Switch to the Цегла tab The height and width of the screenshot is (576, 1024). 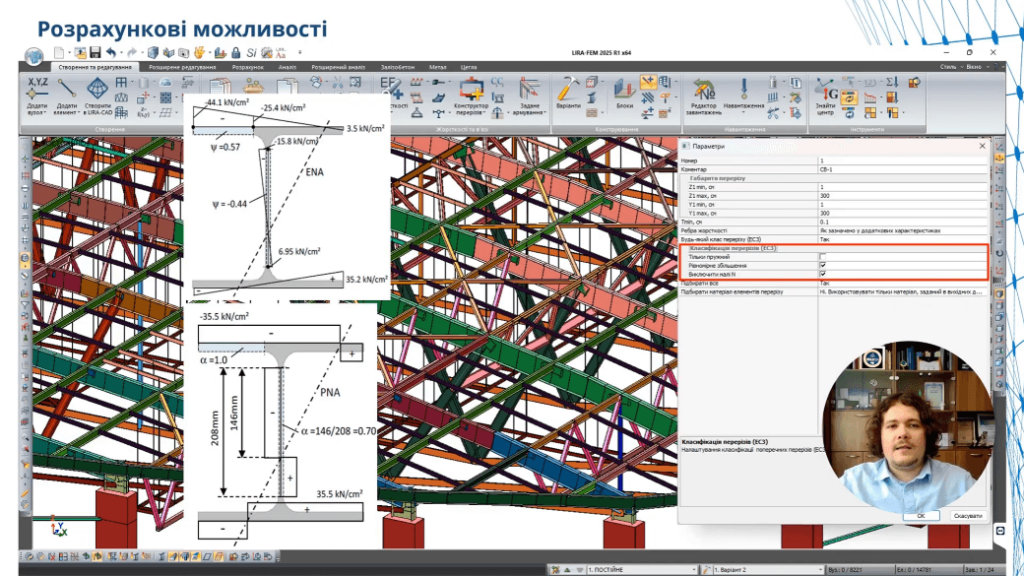tap(469, 67)
